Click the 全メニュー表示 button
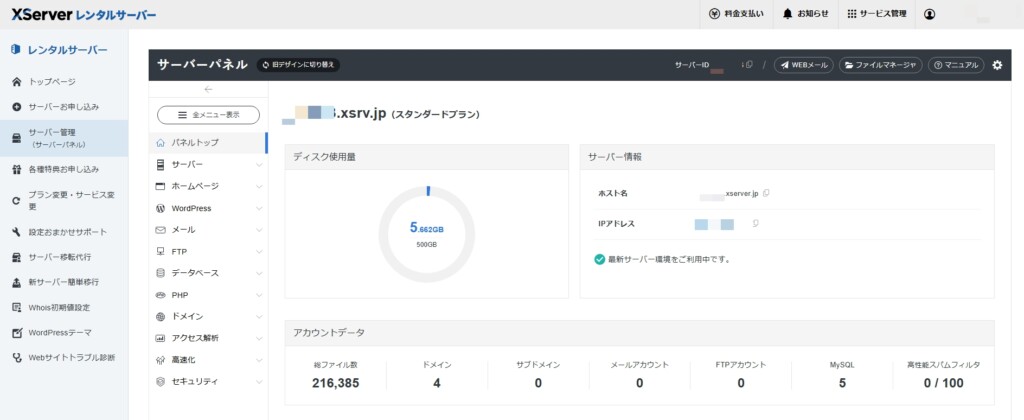Image resolution: width=1024 pixels, height=420 pixels. 208,115
